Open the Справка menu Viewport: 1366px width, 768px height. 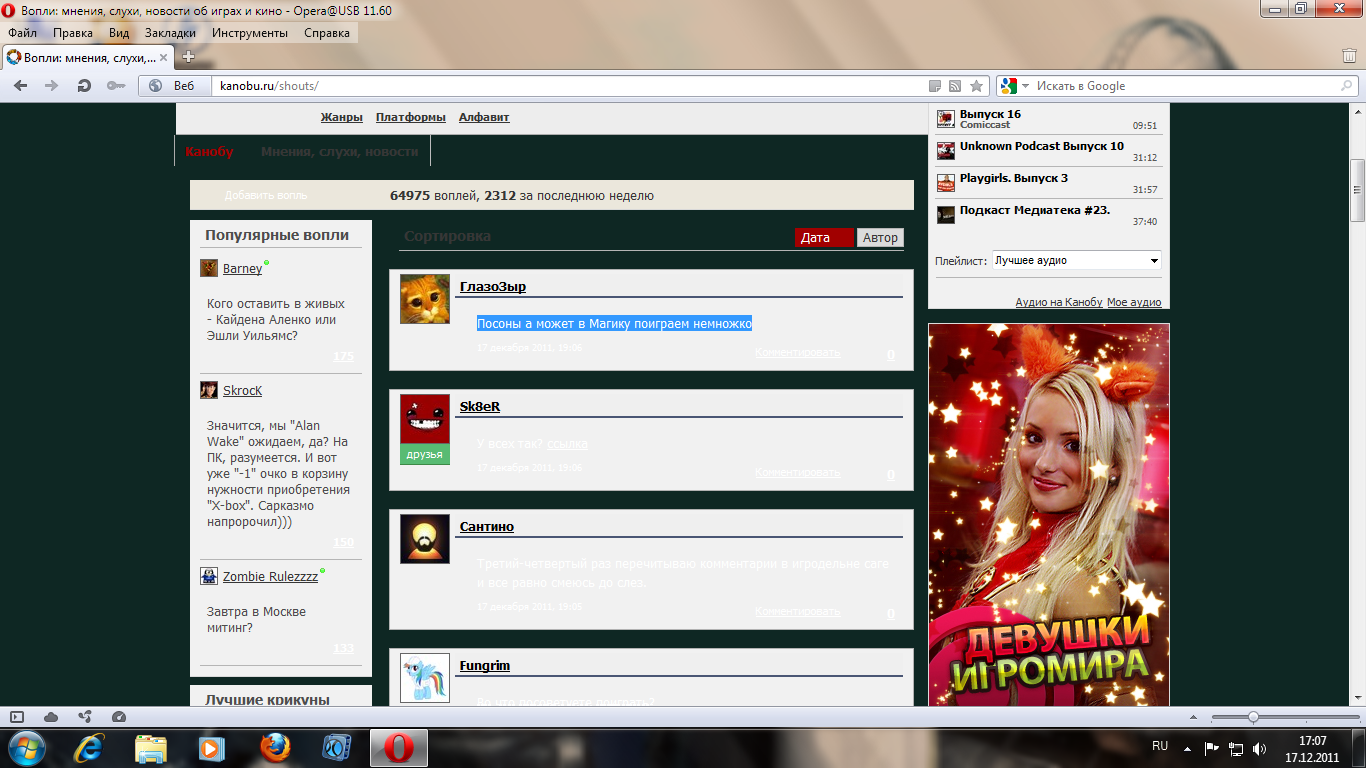pyautogui.click(x=327, y=33)
